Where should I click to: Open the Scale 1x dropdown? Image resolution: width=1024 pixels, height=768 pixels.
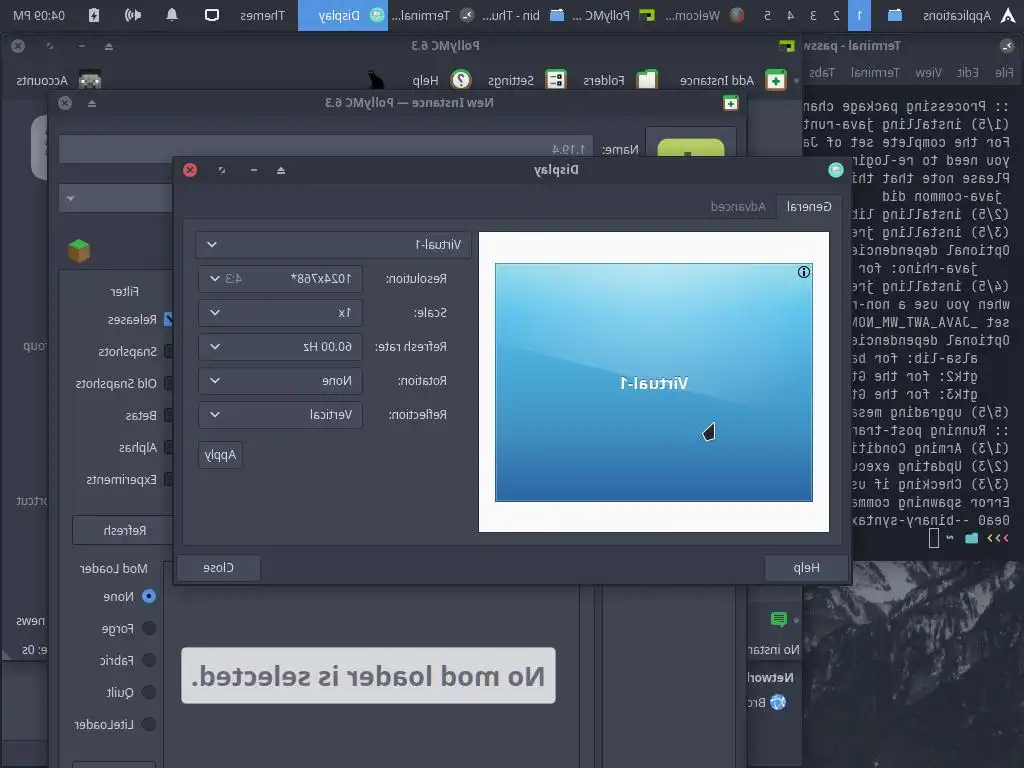(x=280, y=313)
